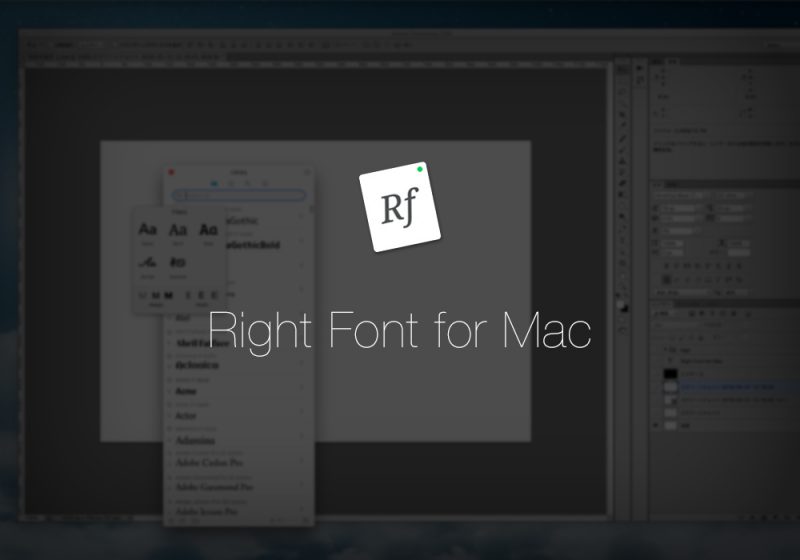Select the Adamina font row
This screenshot has height=560, width=800.
click(x=238, y=438)
